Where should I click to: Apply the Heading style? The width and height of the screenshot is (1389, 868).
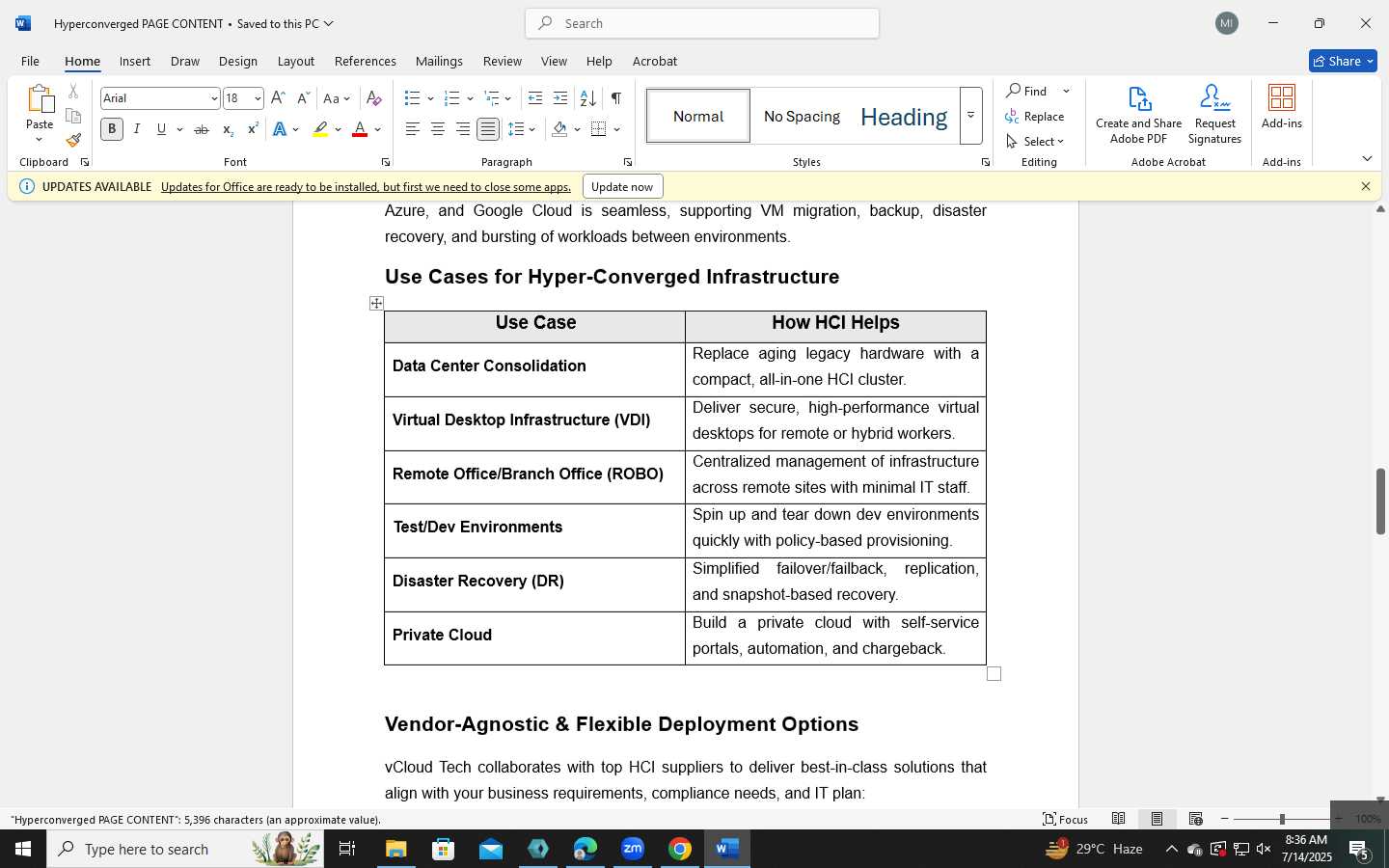click(x=904, y=116)
